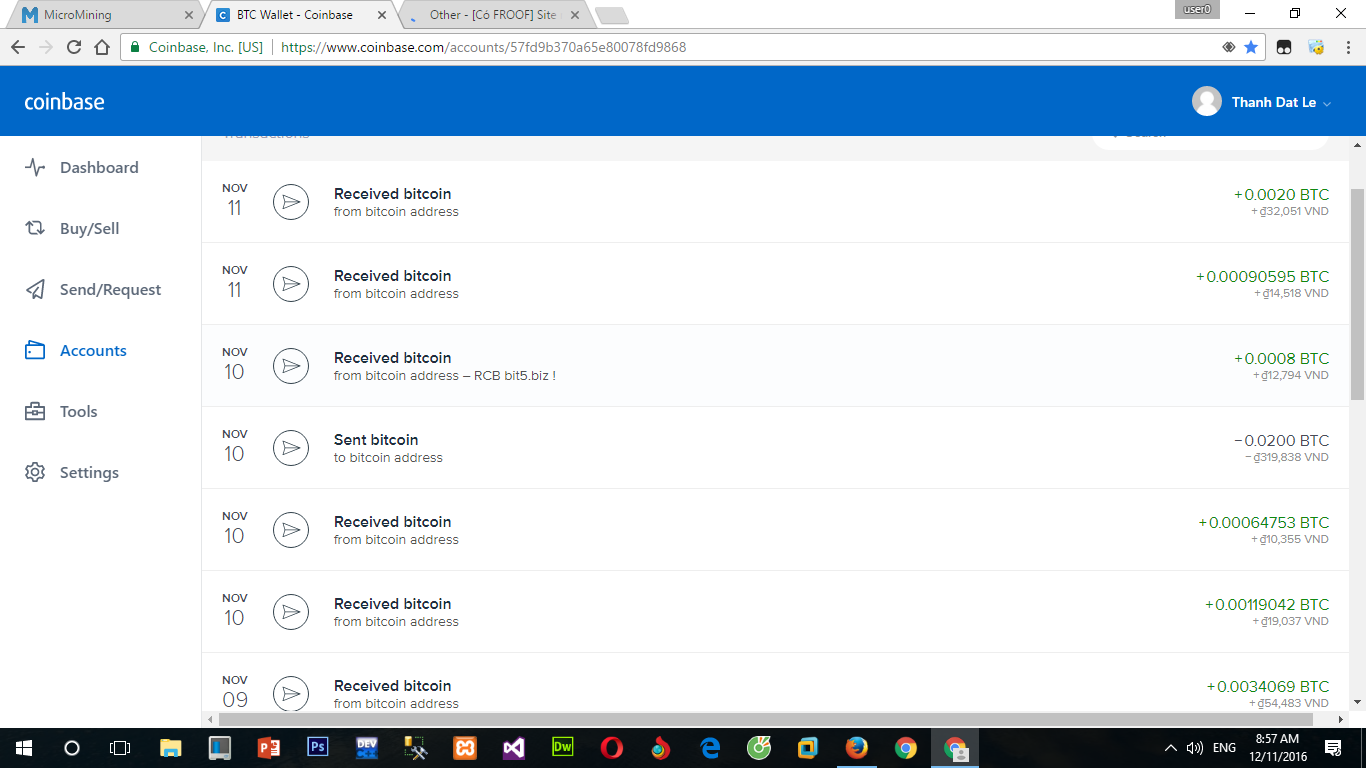Click the "from bitcoin address – RCB bit5.biz !" text
Image resolution: width=1366 pixels, height=768 pixels.
[445, 376]
